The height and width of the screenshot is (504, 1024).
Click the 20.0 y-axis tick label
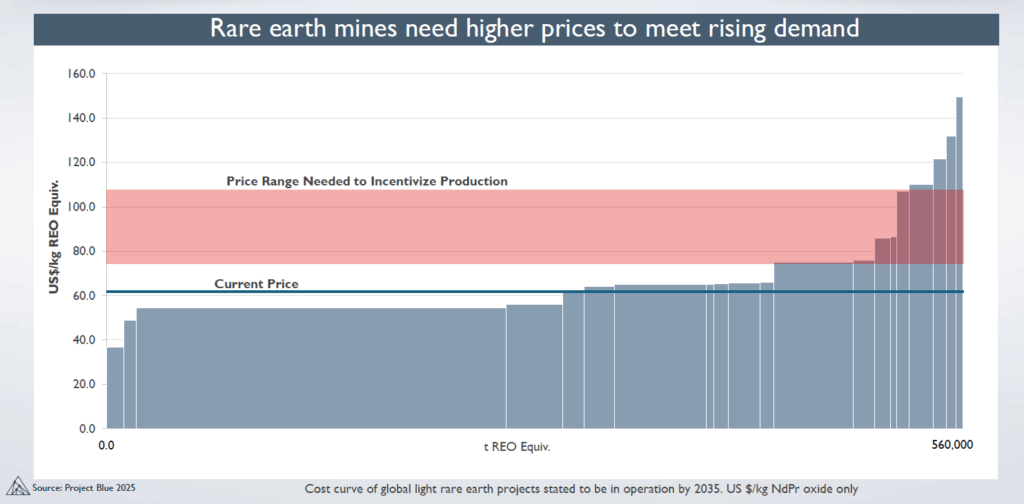(83, 384)
